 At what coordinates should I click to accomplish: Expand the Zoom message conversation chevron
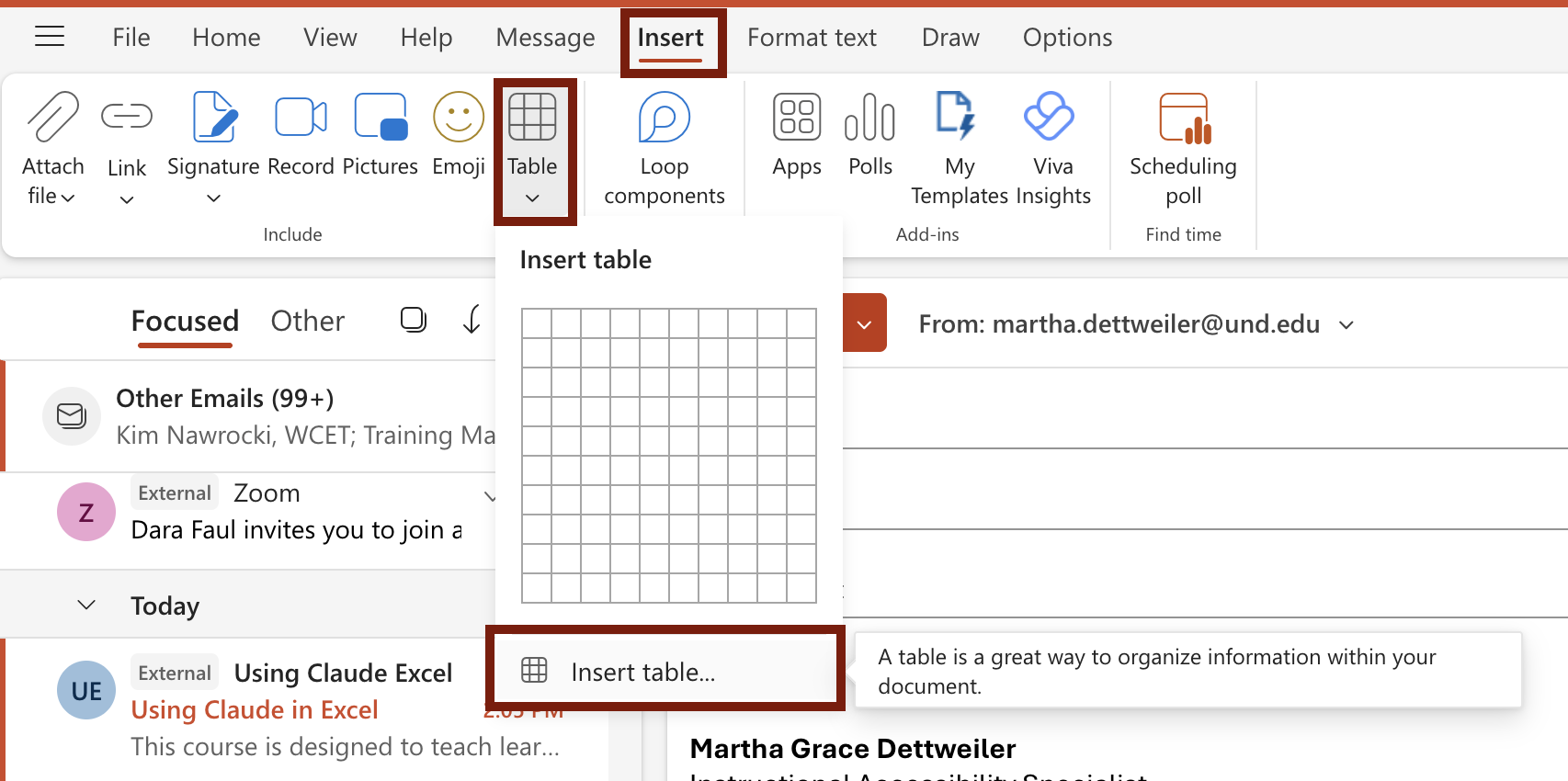(490, 496)
